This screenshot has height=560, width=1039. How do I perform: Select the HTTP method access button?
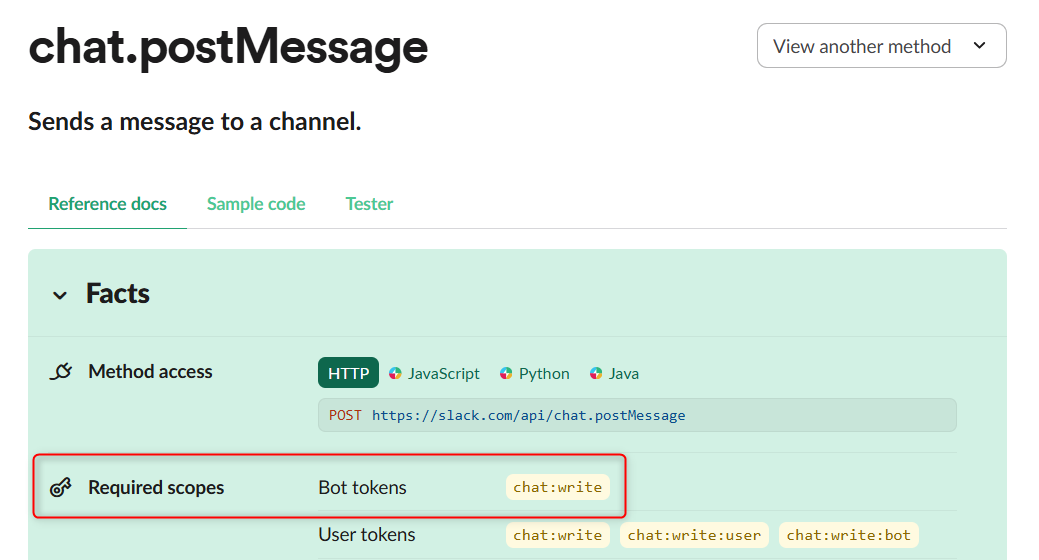(x=349, y=373)
